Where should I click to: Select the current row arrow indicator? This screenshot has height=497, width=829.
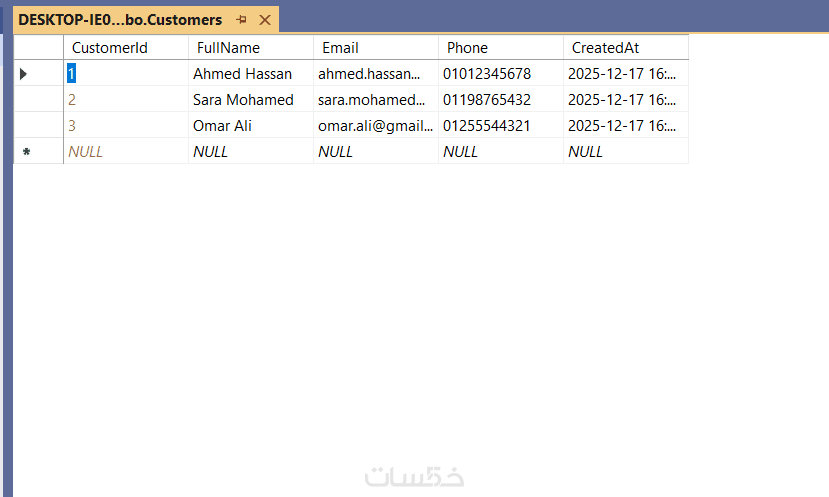24,74
